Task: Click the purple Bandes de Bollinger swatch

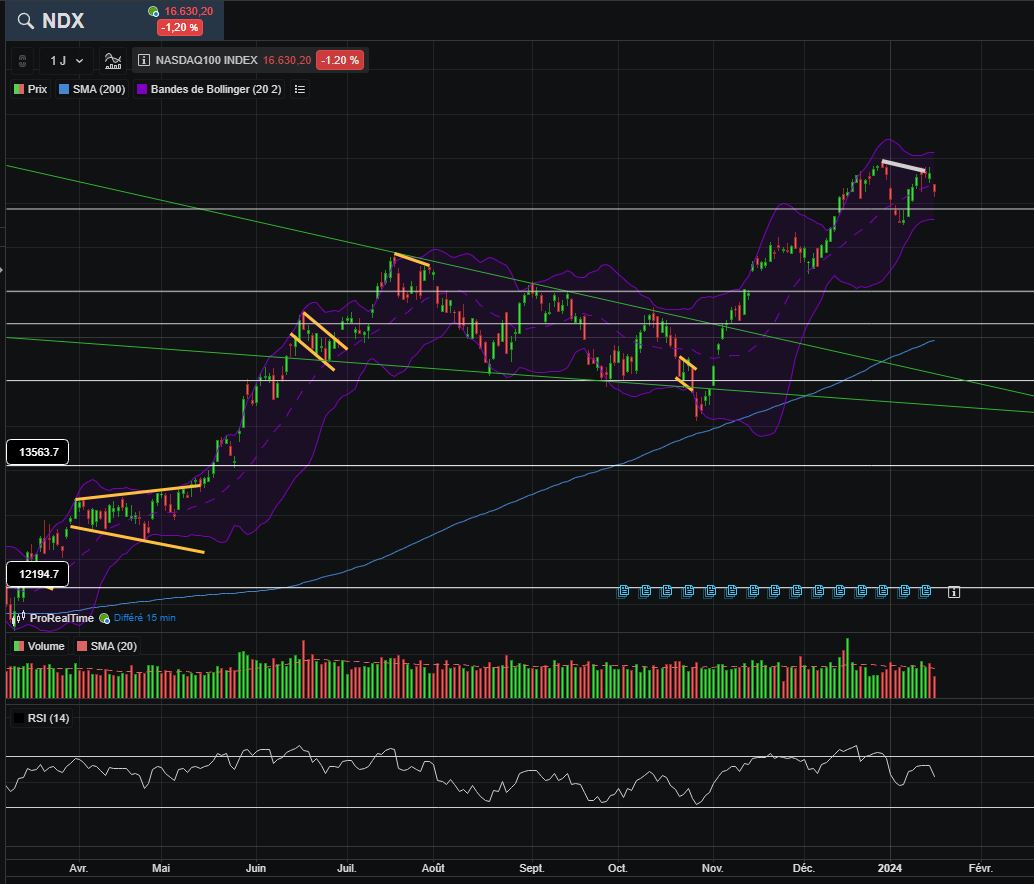Action: (142, 89)
